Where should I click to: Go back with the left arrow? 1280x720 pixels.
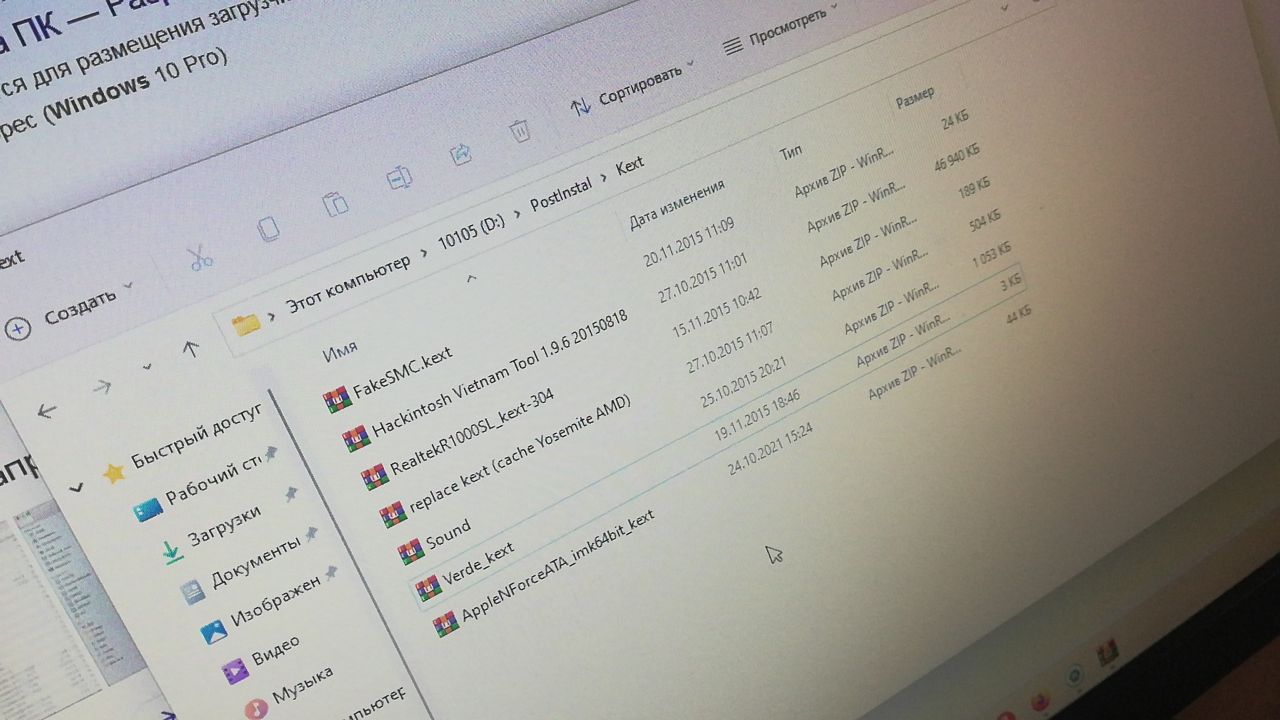pyautogui.click(x=47, y=410)
